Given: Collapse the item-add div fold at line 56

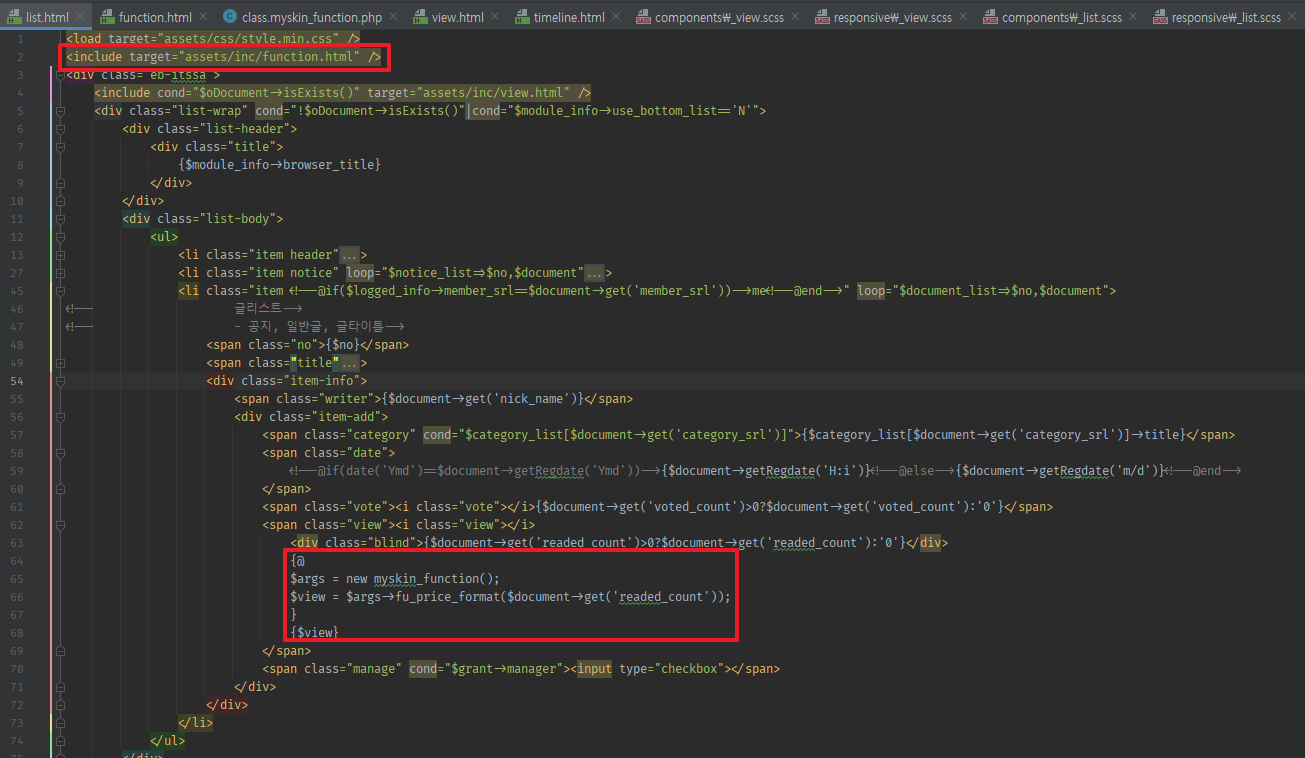Looking at the screenshot, I should click(60, 417).
